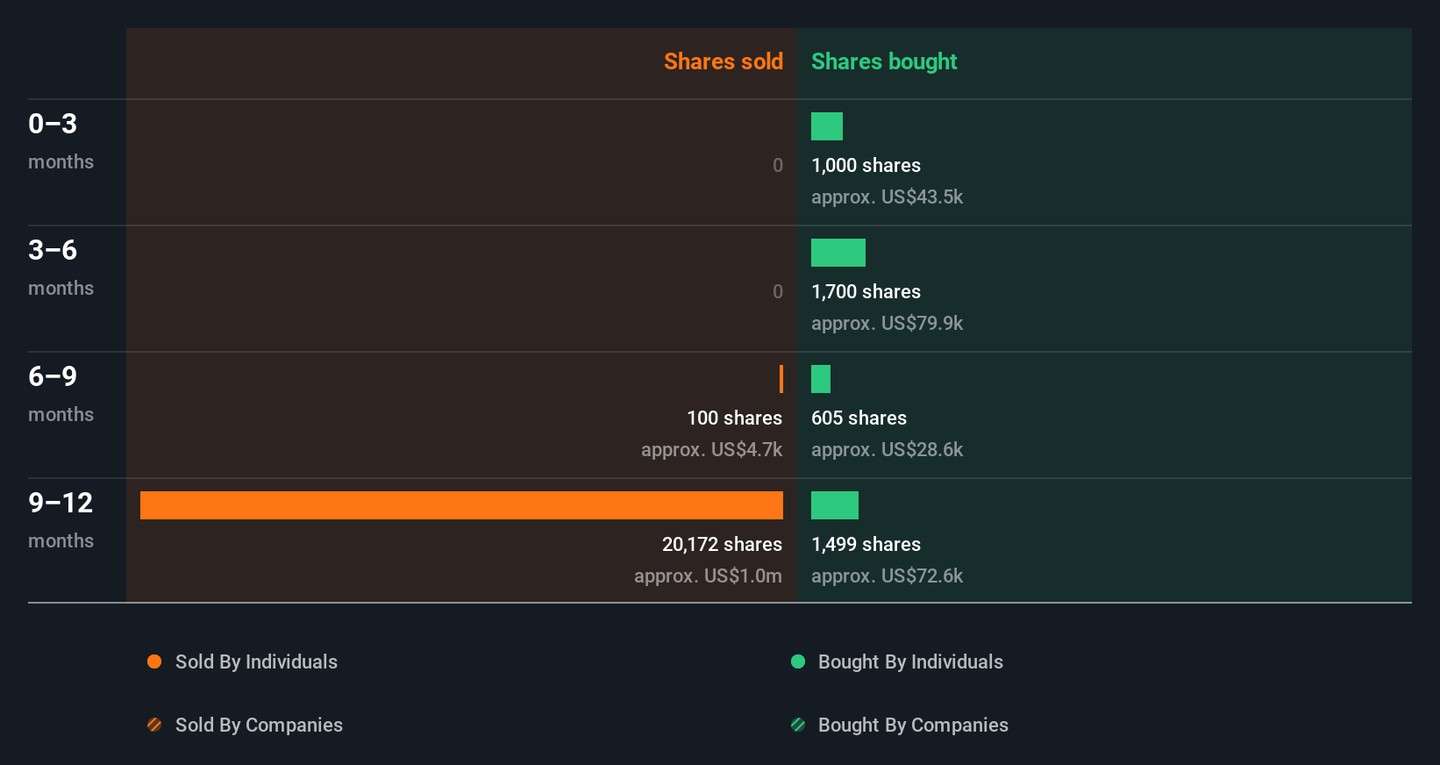Click the orange Sold By Individuals legend dot
Image resolution: width=1440 pixels, height=765 pixels.
coord(154,662)
